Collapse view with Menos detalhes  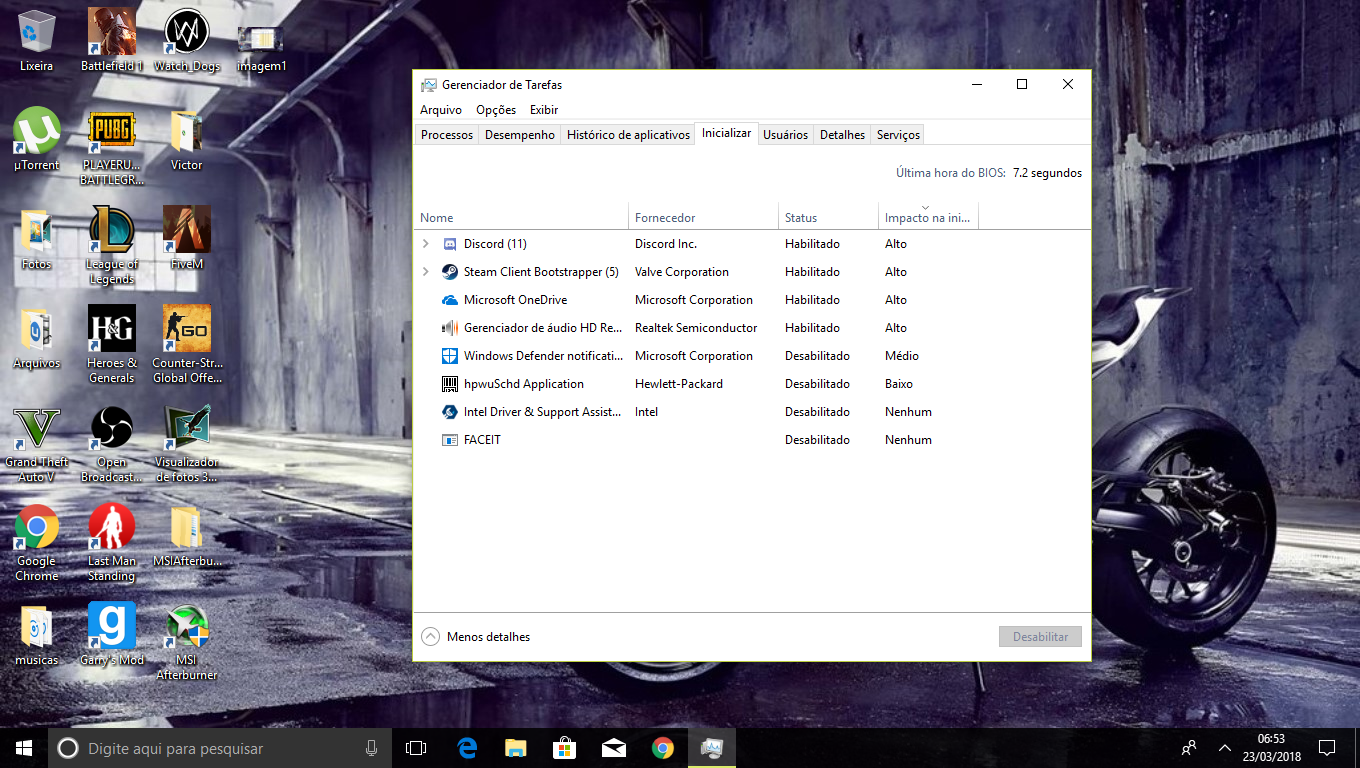tap(476, 637)
